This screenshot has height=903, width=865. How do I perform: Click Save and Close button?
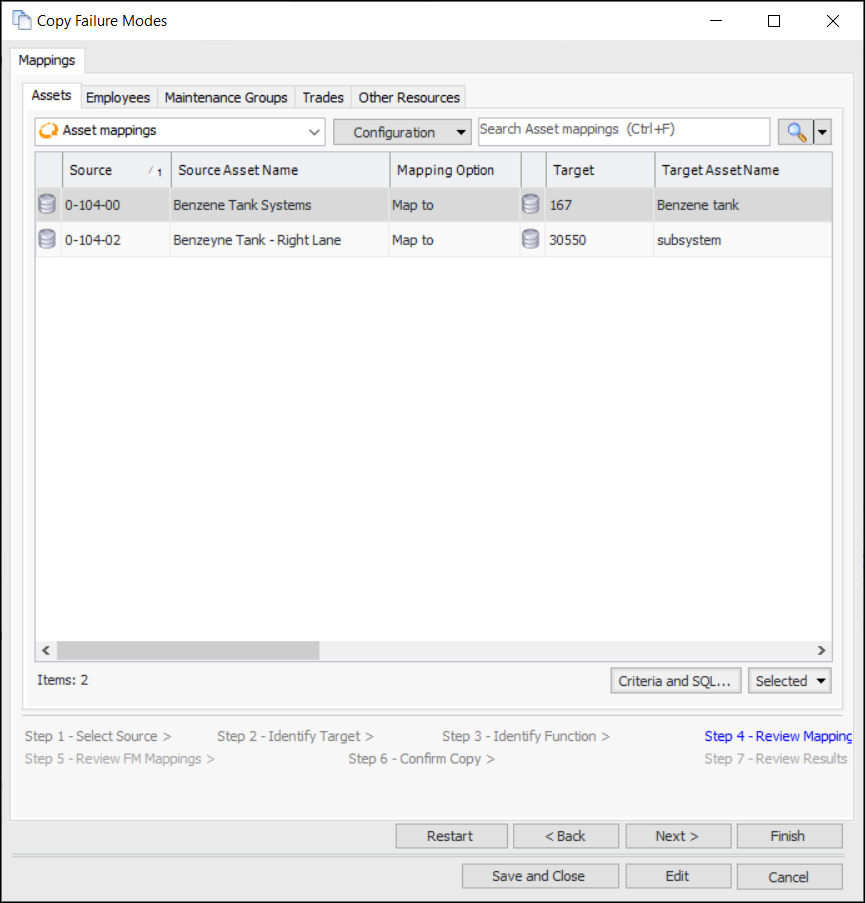pos(540,876)
